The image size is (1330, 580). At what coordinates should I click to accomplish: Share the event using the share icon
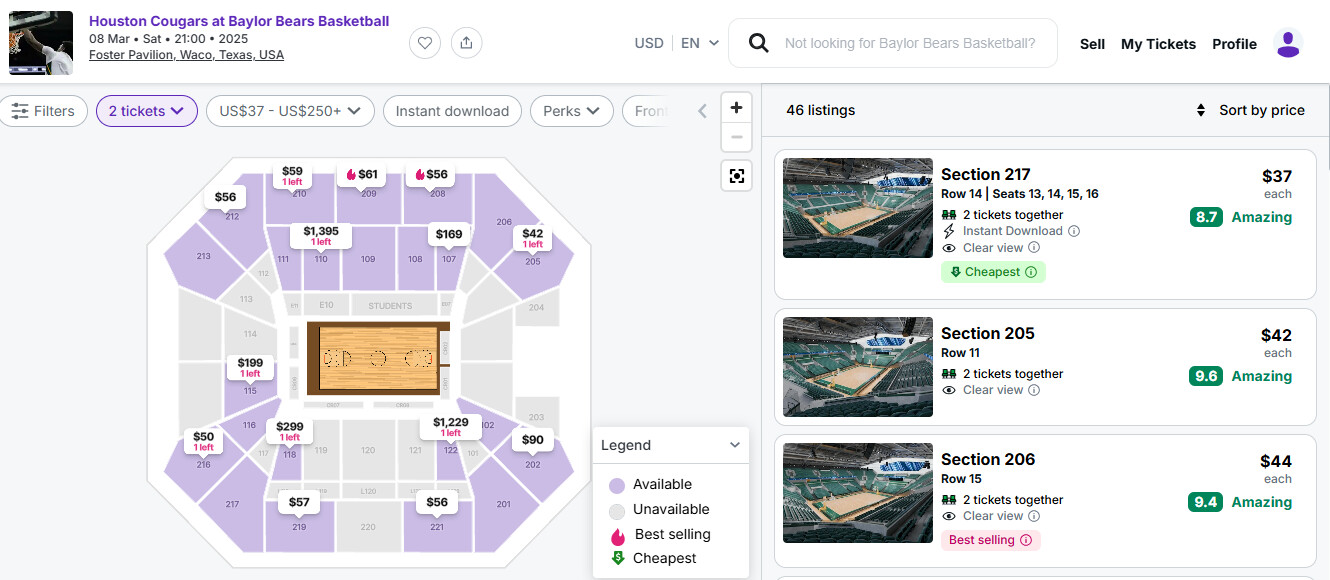[x=467, y=43]
